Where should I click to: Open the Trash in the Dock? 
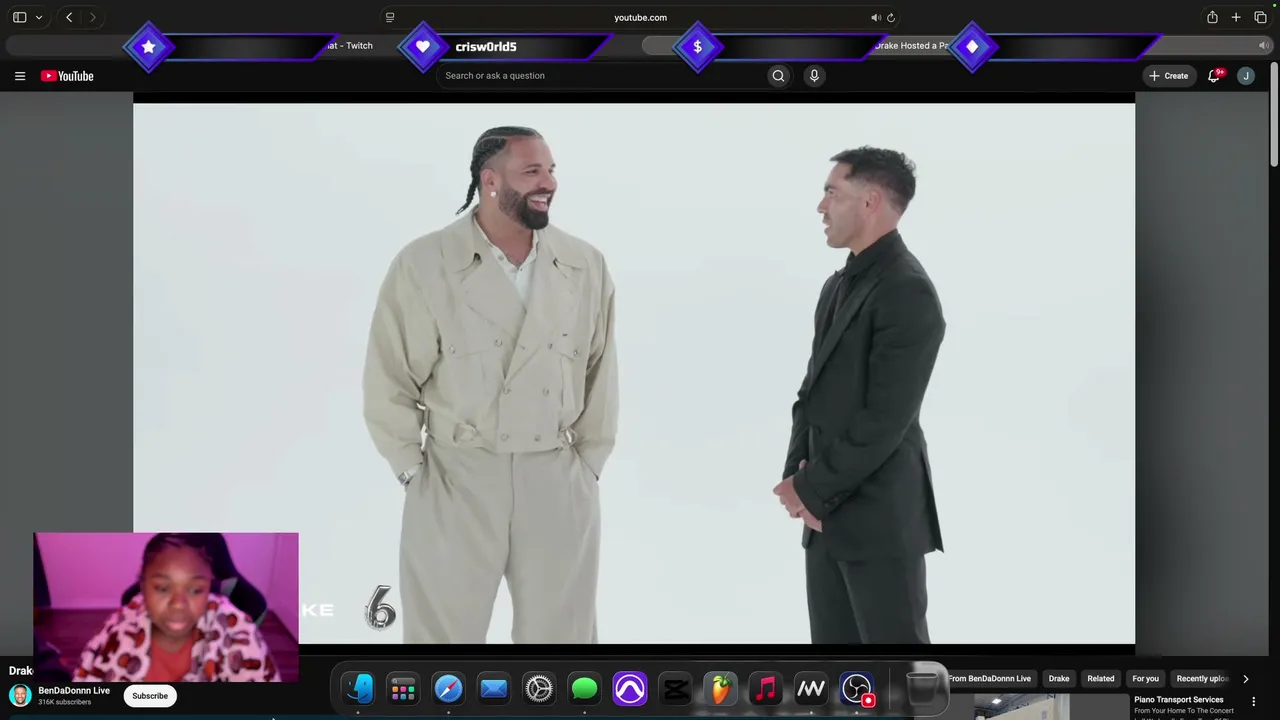pos(922,688)
